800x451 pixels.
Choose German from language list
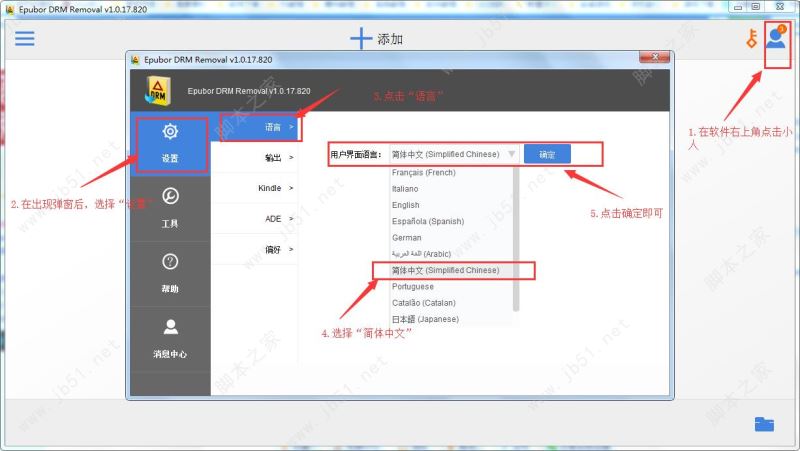click(452, 238)
